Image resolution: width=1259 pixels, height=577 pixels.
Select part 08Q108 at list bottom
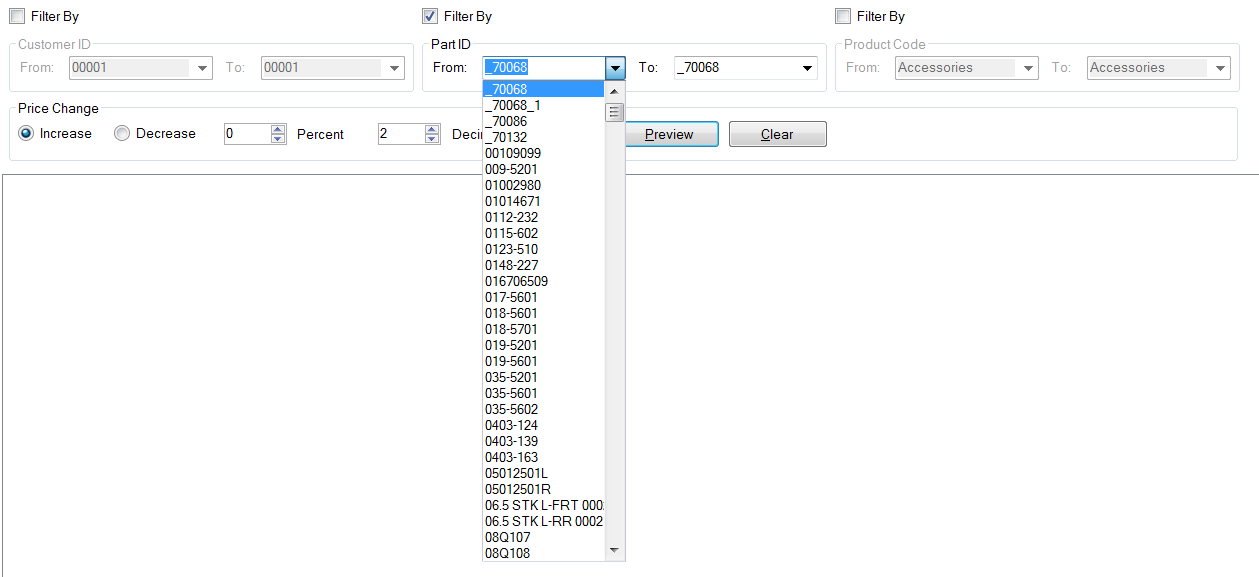[508, 553]
